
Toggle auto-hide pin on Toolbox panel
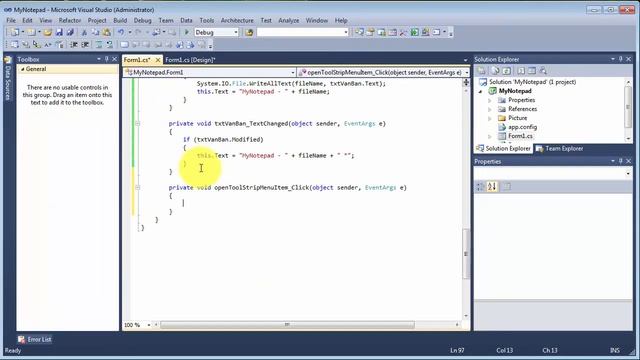107,59
